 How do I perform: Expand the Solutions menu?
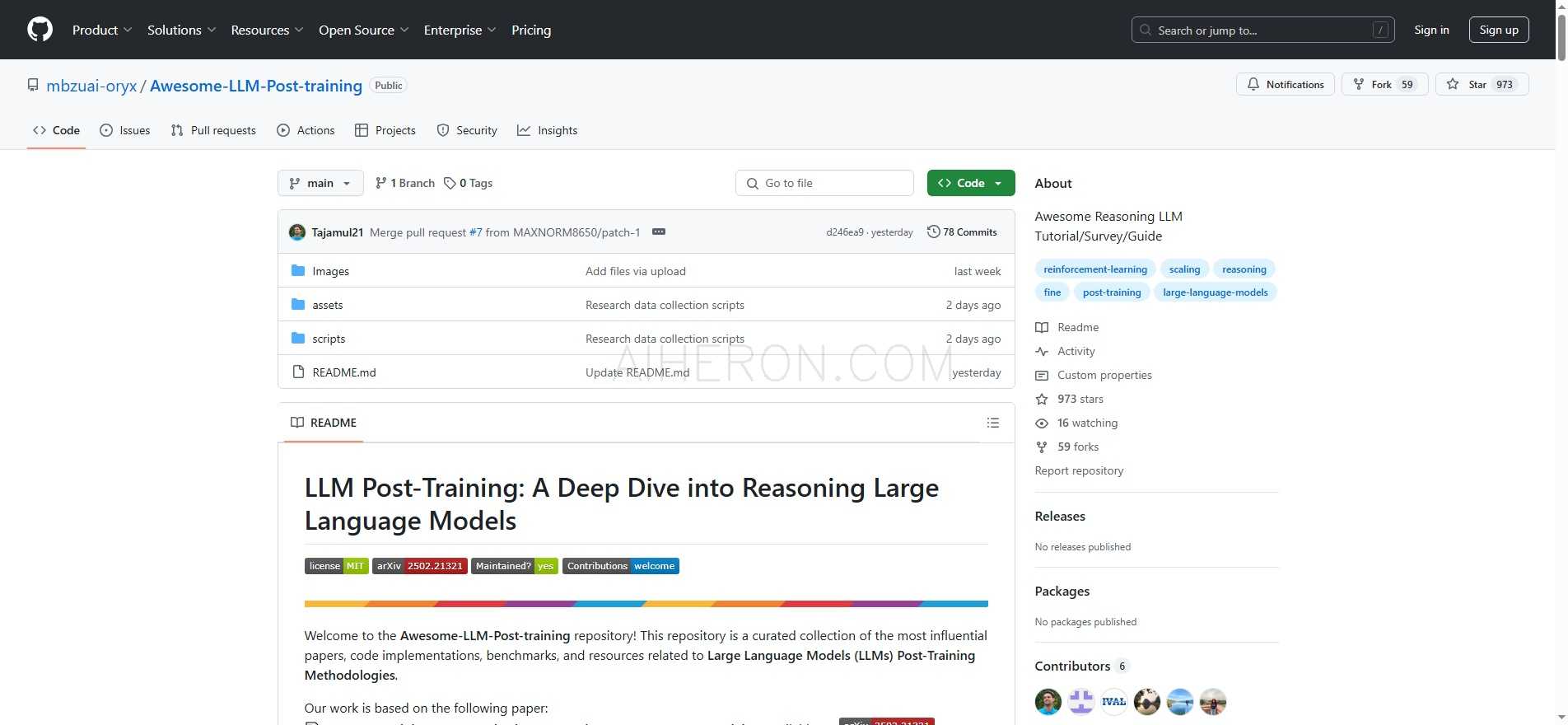pos(181,30)
